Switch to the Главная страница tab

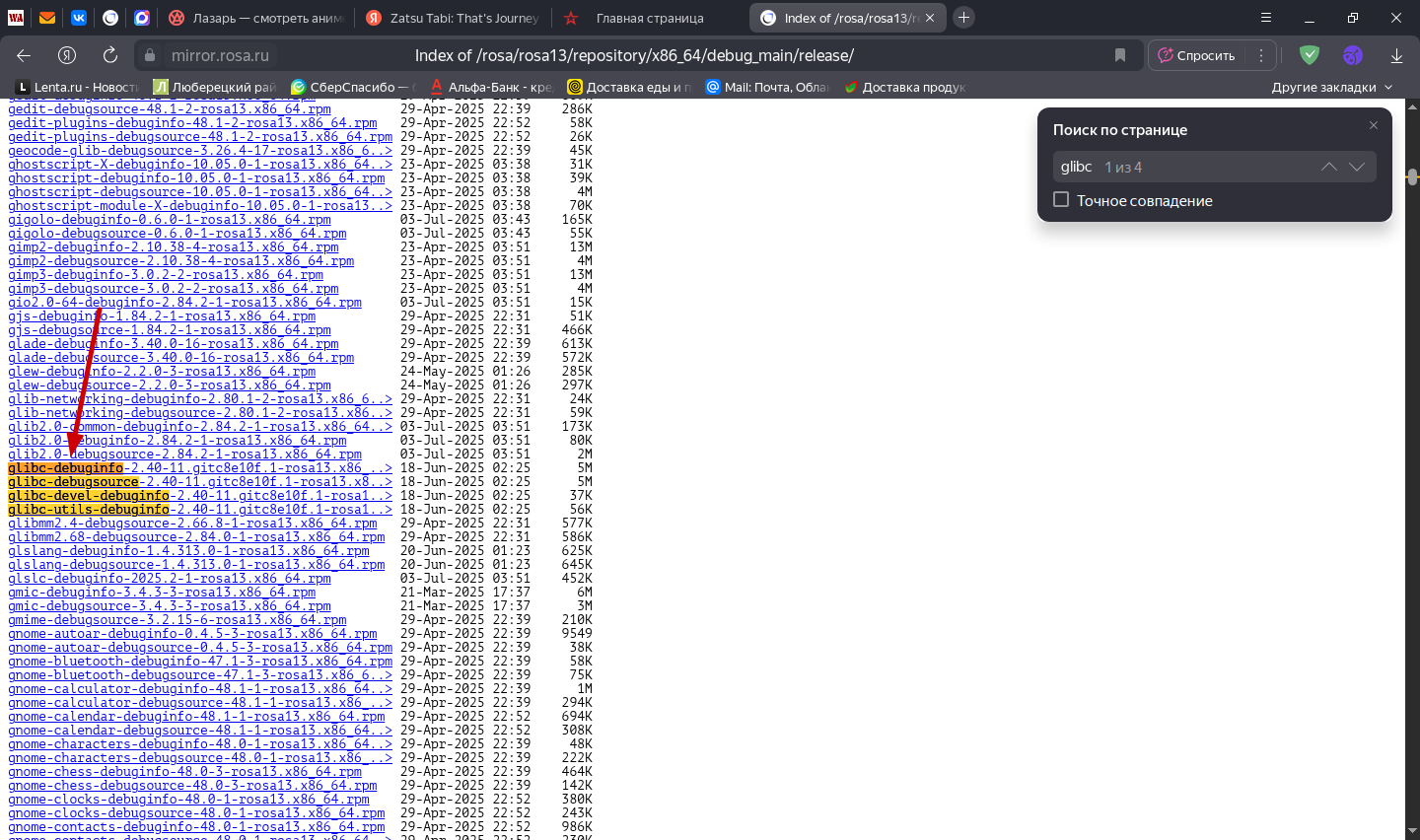(x=650, y=18)
